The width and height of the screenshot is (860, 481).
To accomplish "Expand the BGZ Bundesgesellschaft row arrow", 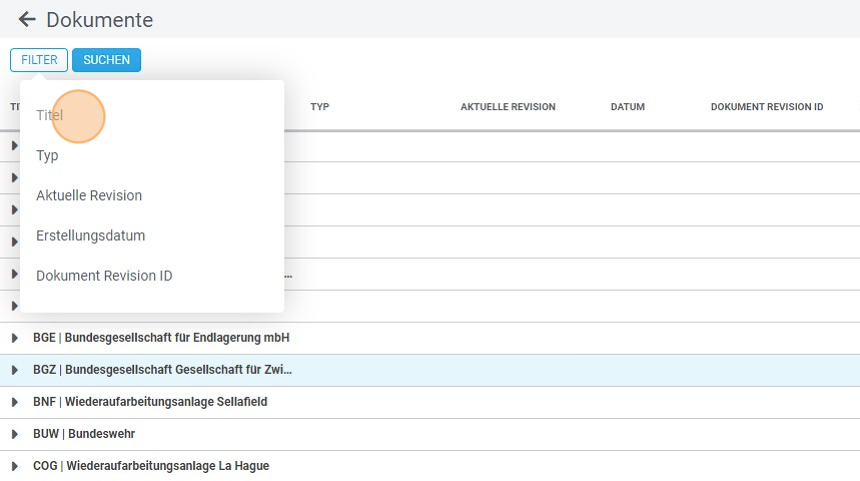I will pyautogui.click(x=15, y=370).
